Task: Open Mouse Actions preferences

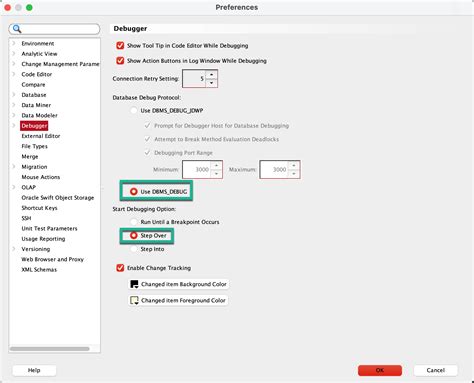Action: (41, 177)
